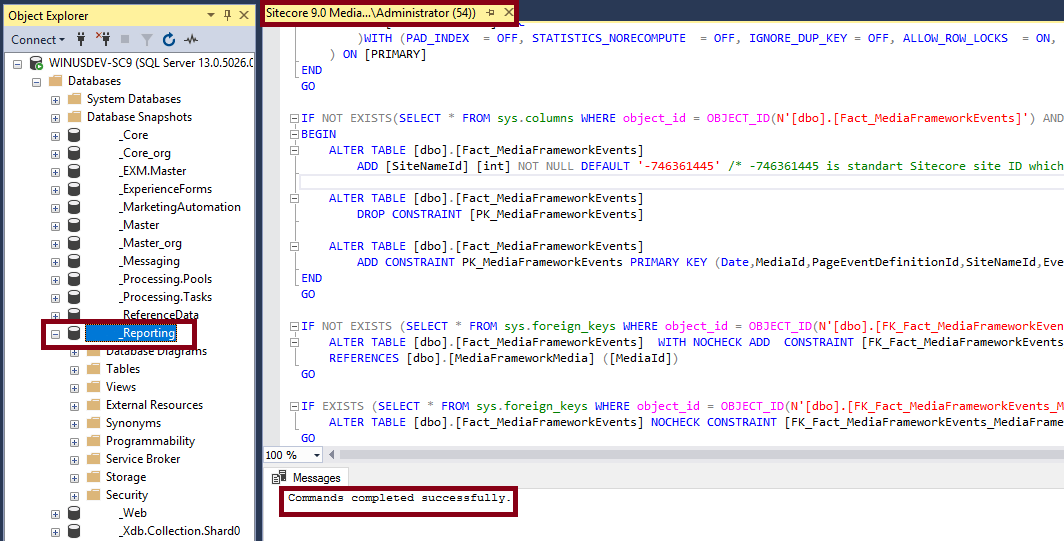Expand the _ExperienceForms database node
The height and width of the screenshot is (541, 1064).
[x=56, y=189]
